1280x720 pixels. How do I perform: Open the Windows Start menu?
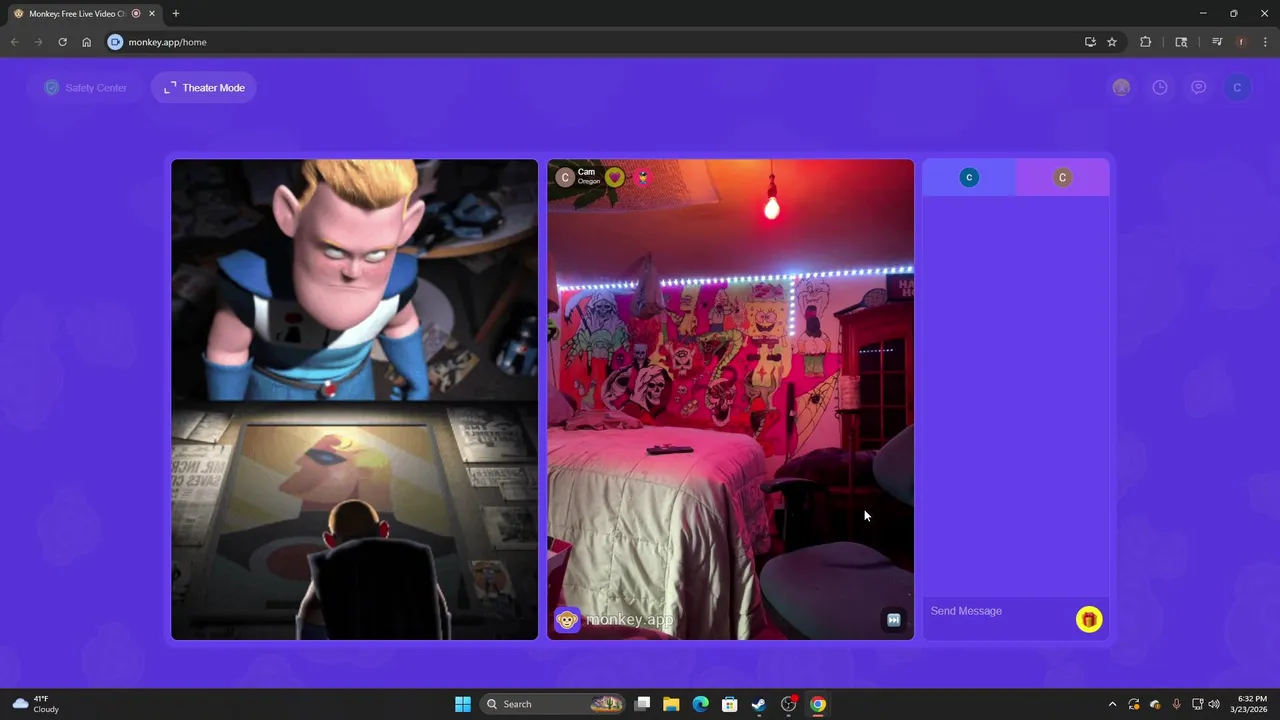pyautogui.click(x=463, y=704)
